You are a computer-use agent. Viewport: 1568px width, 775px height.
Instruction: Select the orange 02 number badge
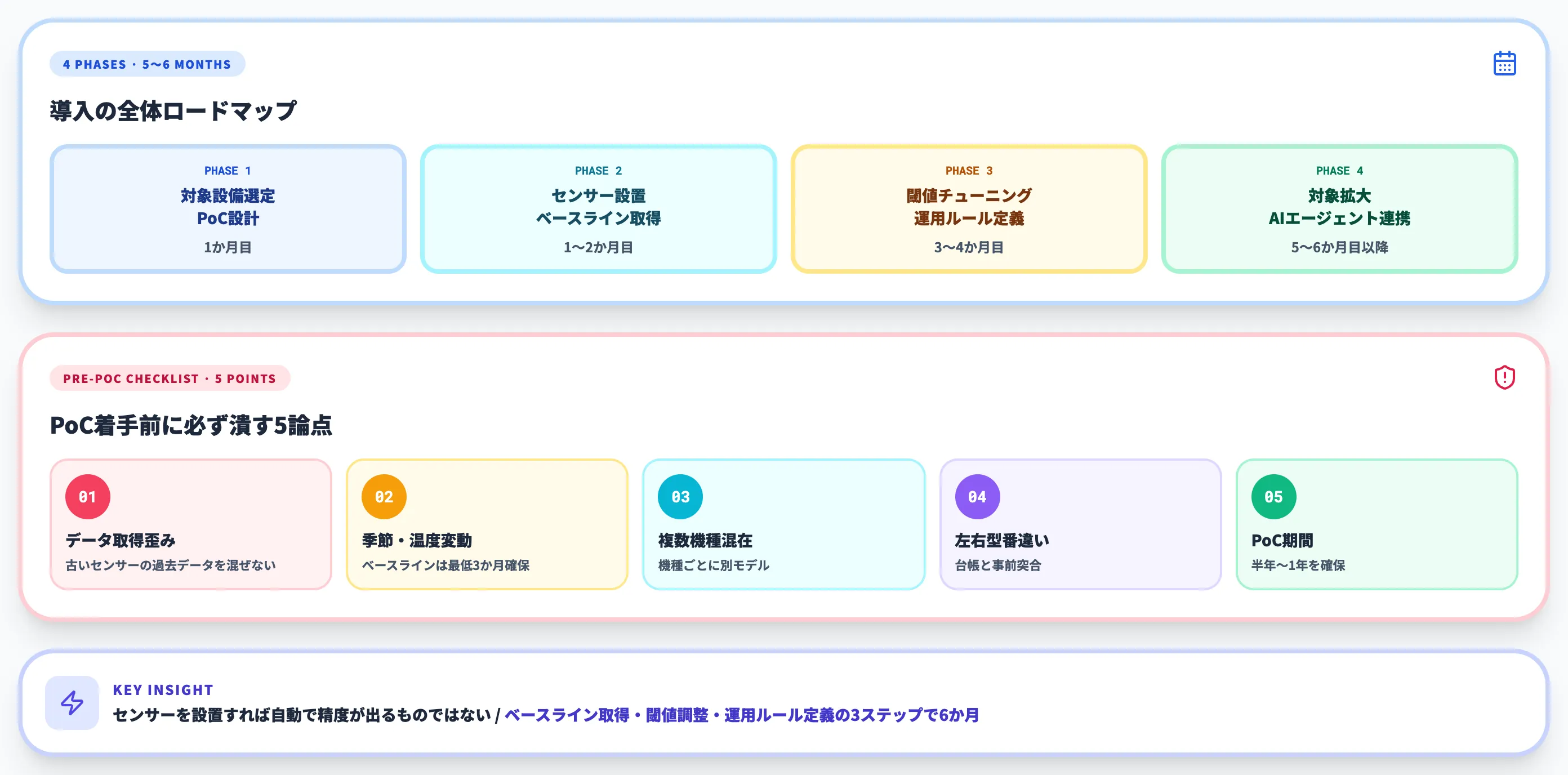pos(384,497)
